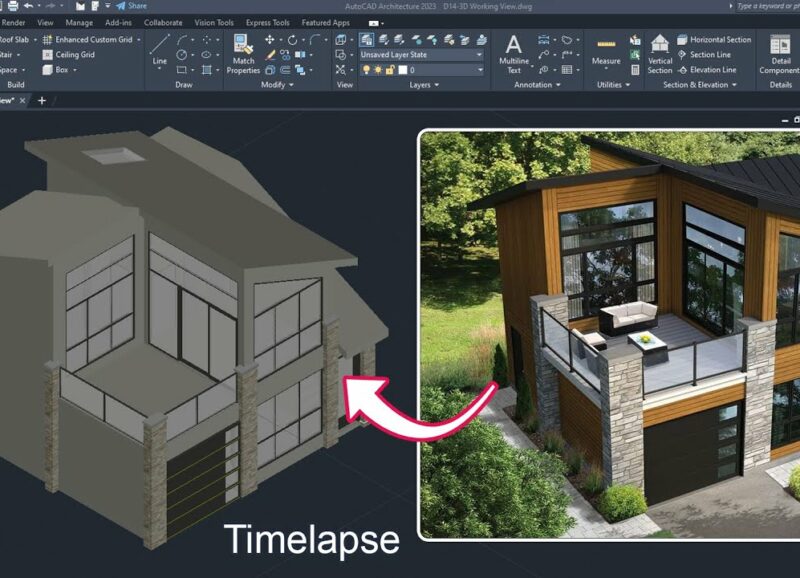Toggle layer on/off lightbulb icon

[366, 70]
